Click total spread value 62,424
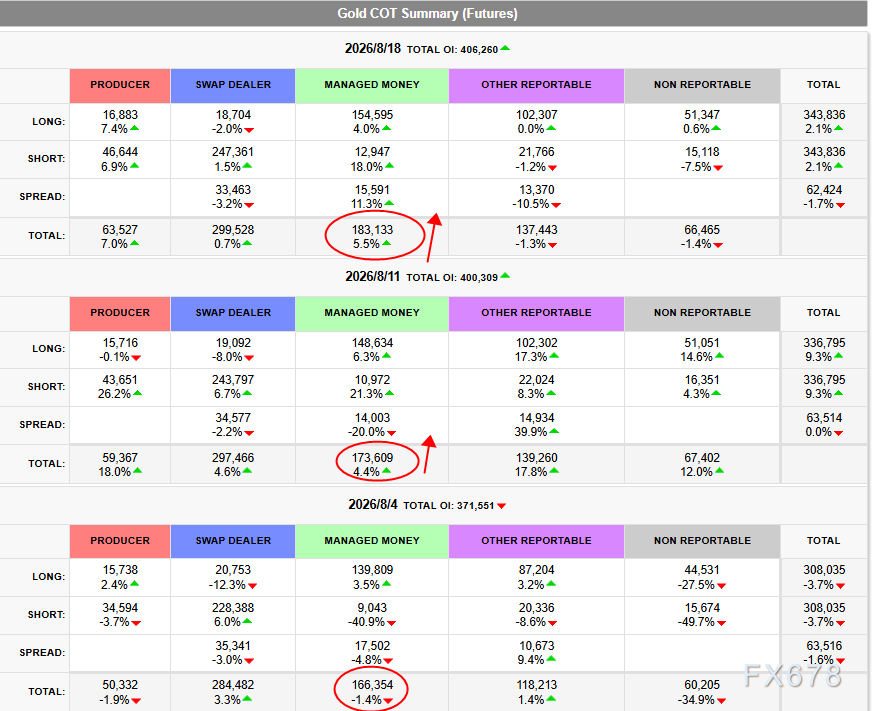 (824, 190)
